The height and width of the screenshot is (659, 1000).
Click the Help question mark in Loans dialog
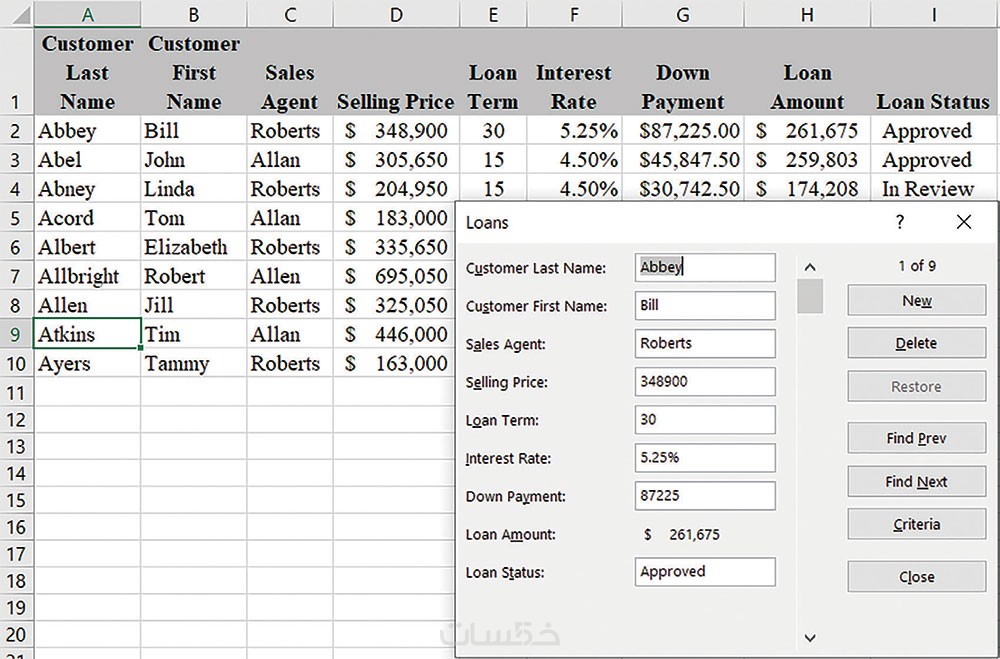900,222
